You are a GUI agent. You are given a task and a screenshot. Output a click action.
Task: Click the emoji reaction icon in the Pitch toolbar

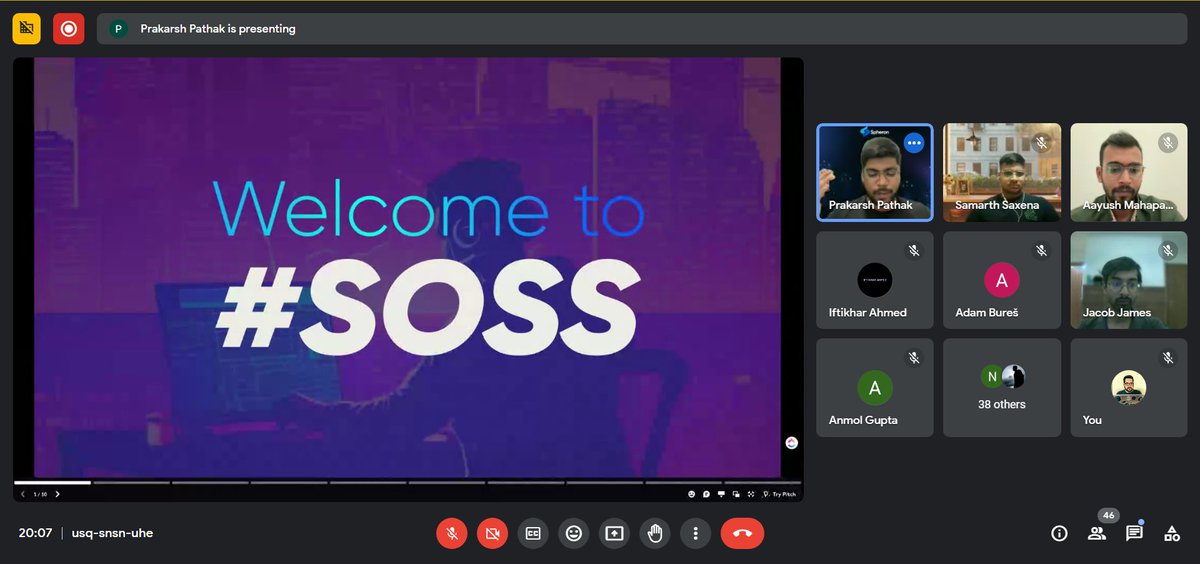(691, 494)
